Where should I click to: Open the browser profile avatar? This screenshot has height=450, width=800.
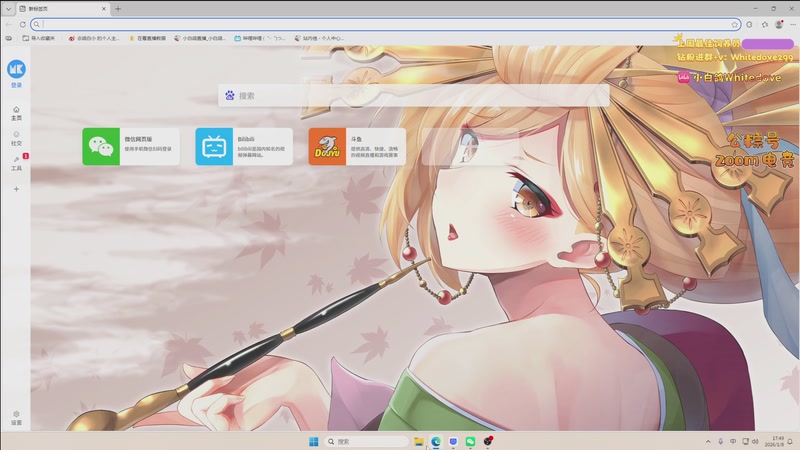779,24
